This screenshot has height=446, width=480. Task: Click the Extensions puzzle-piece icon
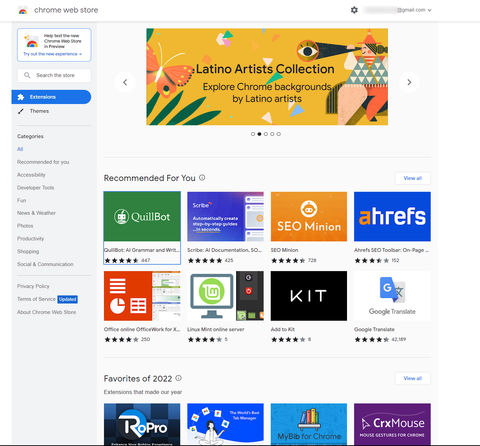tap(21, 97)
